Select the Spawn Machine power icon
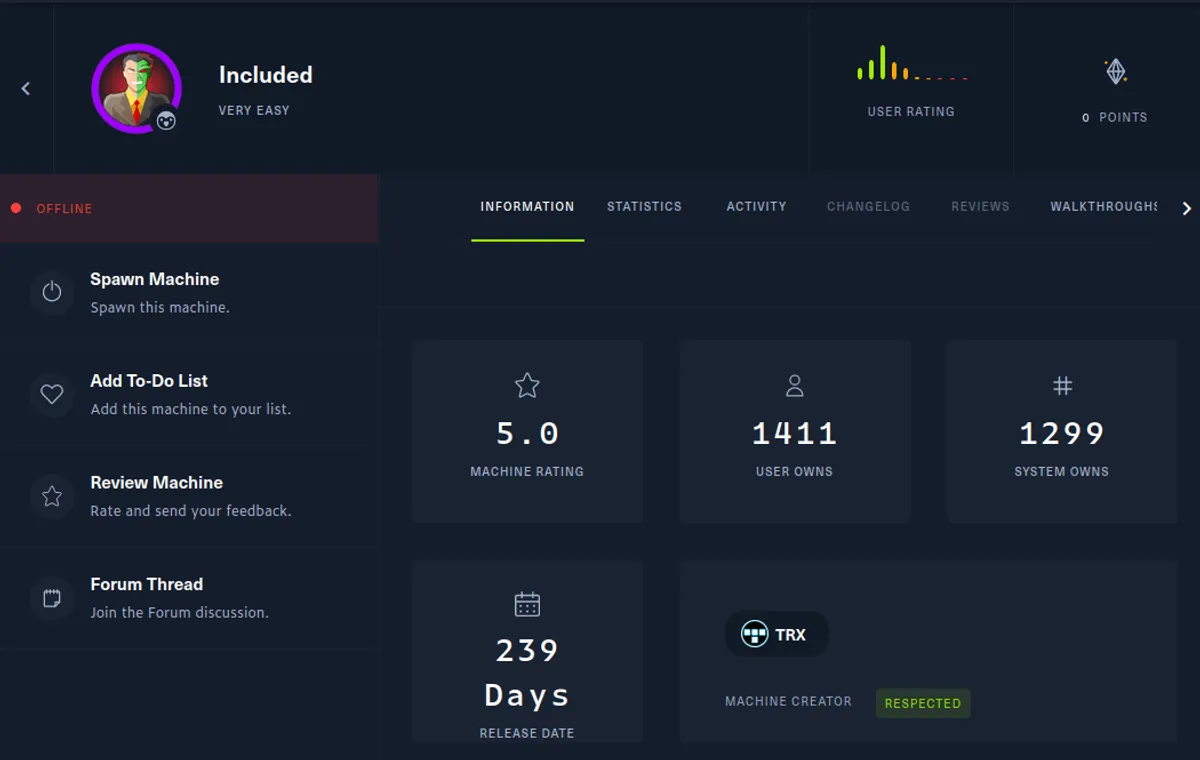 52,292
